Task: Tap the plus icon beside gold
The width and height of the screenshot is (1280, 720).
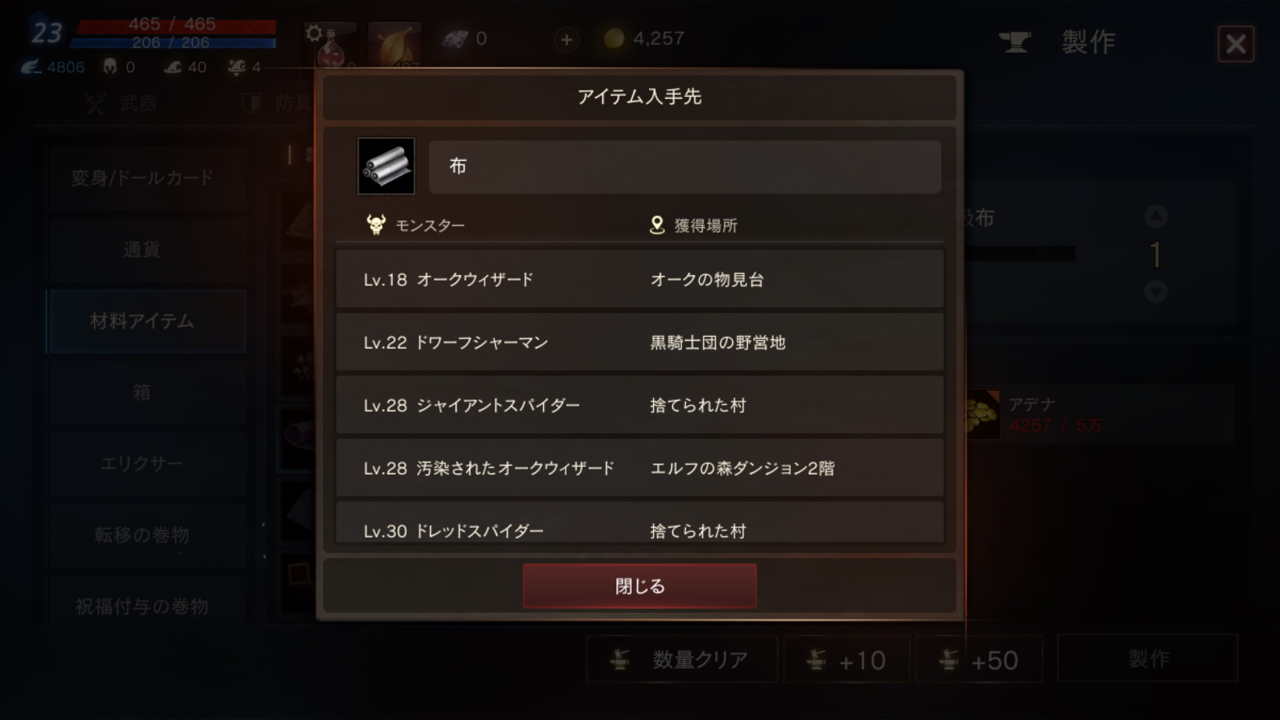Action: tap(567, 39)
